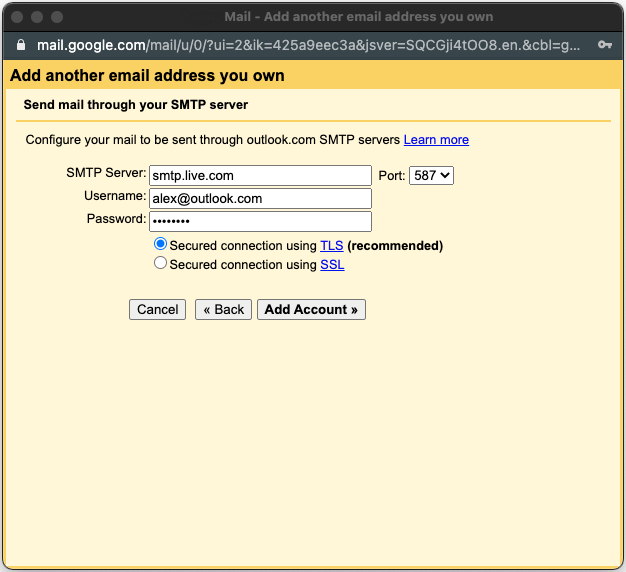
Task: Open the SSL hyperlink
Action: [332, 265]
